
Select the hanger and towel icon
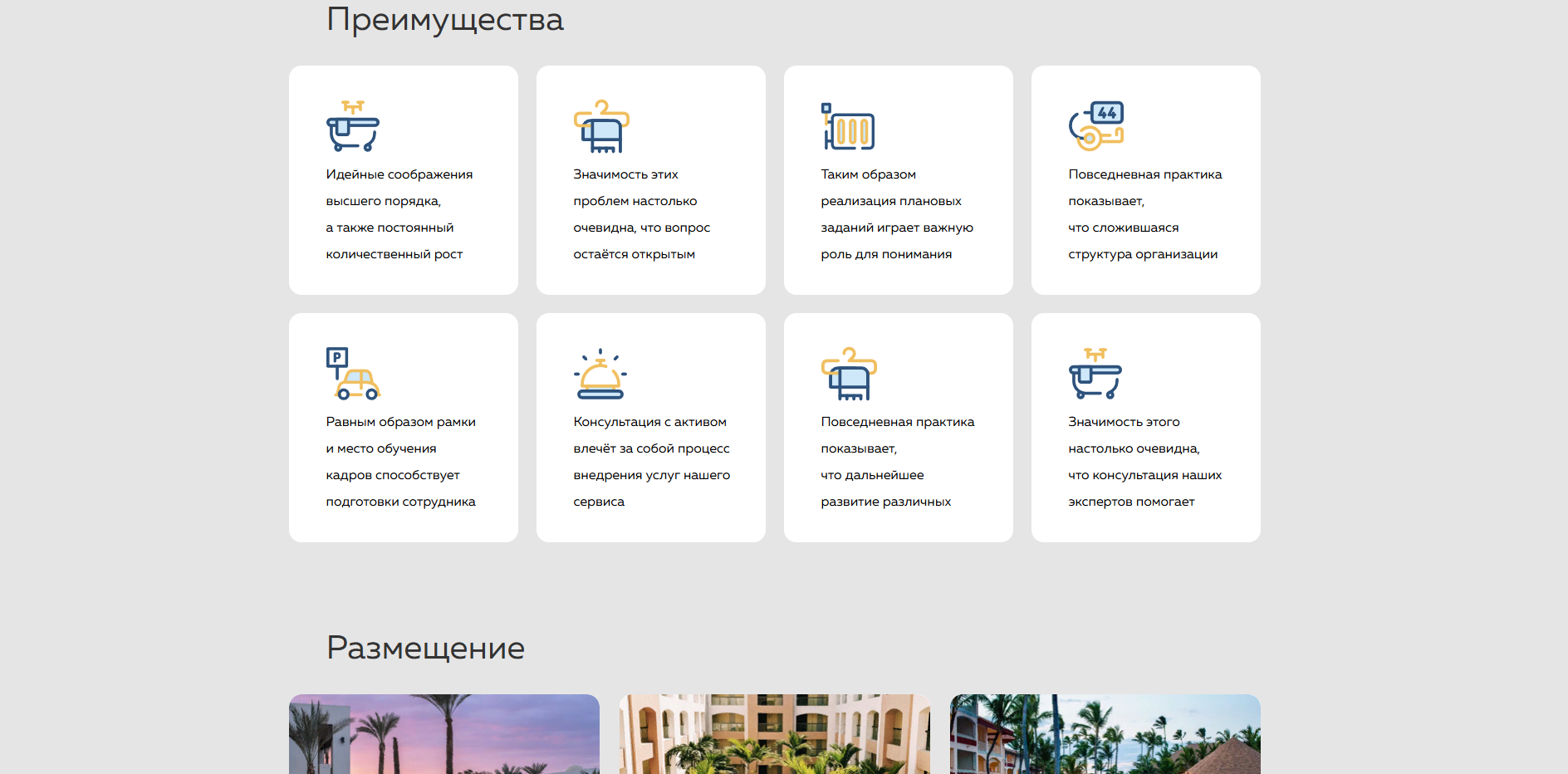point(600,125)
